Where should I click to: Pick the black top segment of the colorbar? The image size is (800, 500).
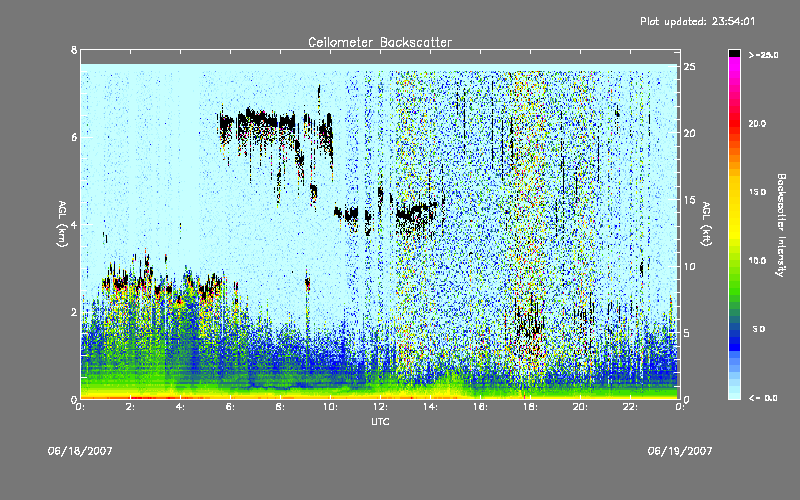(x=734, y=53)
